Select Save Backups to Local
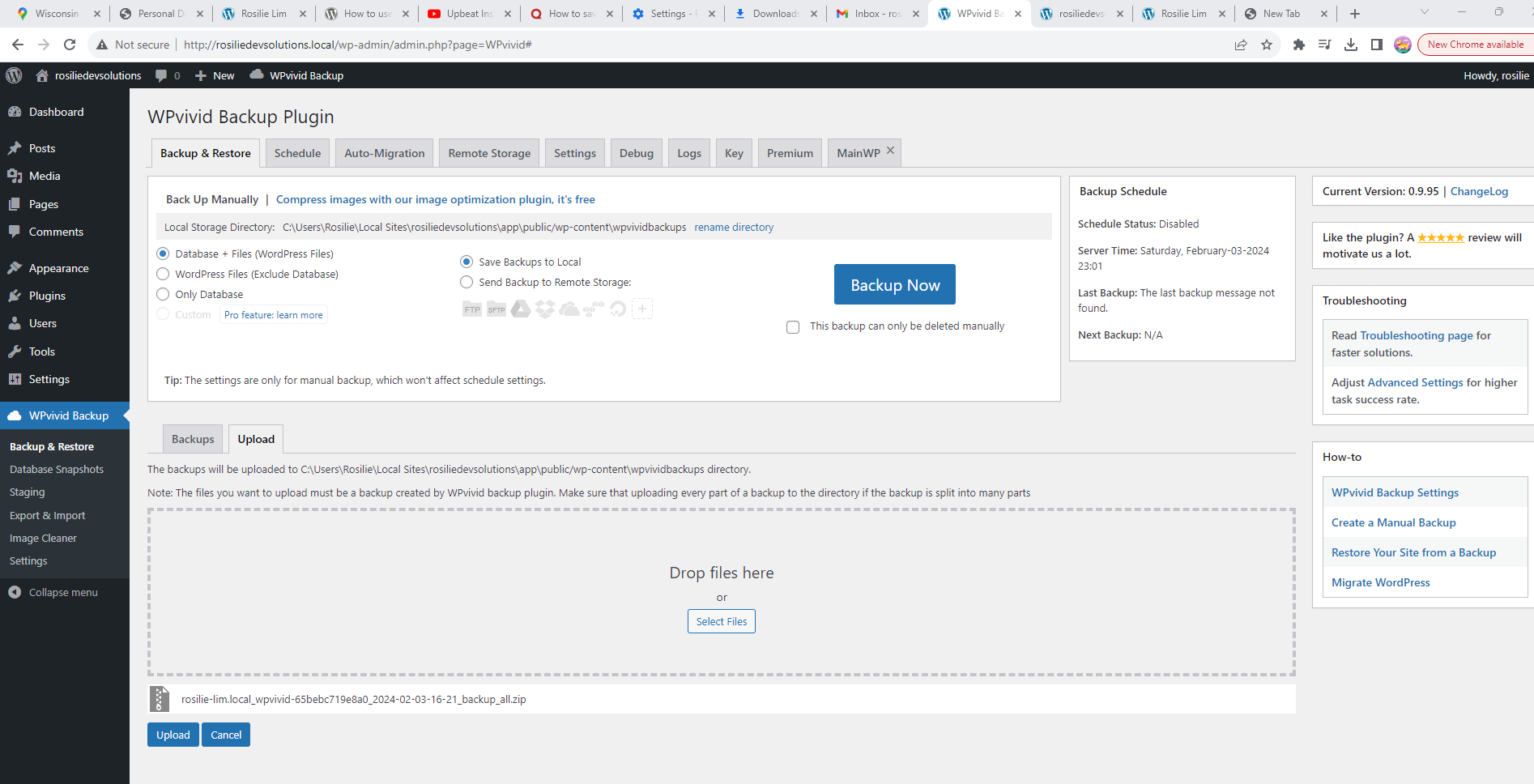Screen dimensions: 1534x784 (x=467, y=262)
